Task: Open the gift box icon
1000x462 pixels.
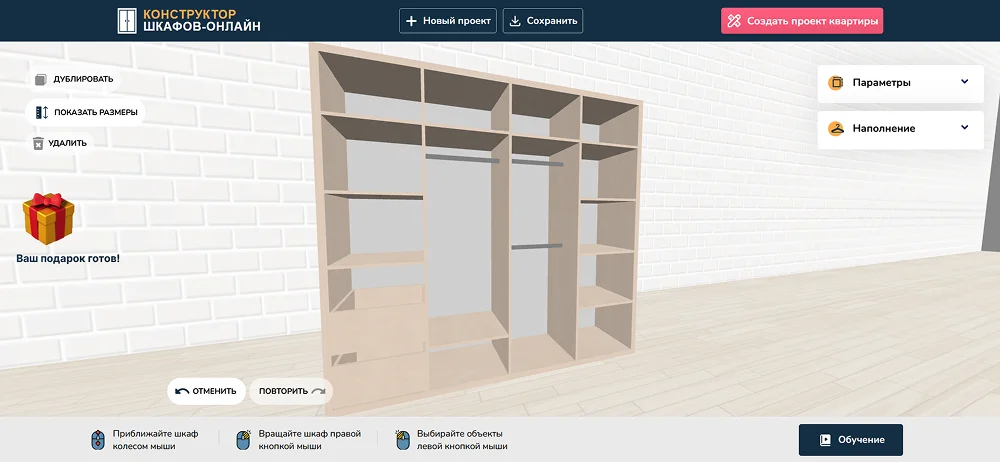Action: coord(49,219)
